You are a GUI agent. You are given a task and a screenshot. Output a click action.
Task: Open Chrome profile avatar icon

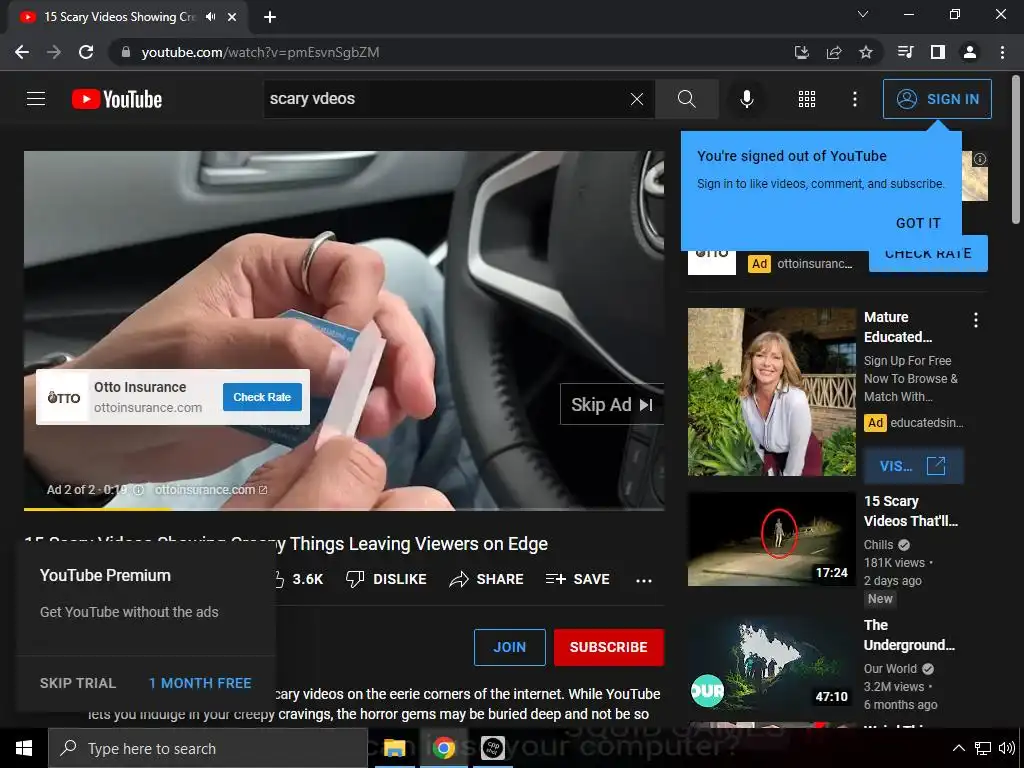pos(970,52)
